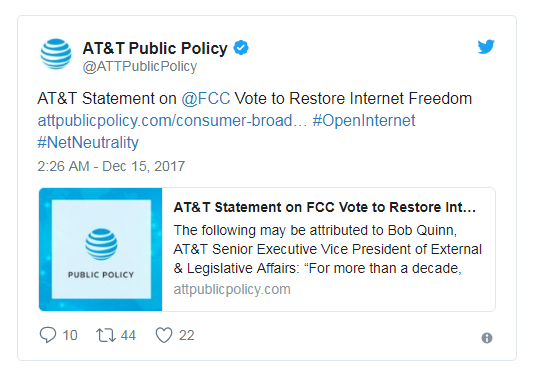Click the attpublicpolicy.com domain in card footer
533x377 pixels.
click(x=232, y=289)
